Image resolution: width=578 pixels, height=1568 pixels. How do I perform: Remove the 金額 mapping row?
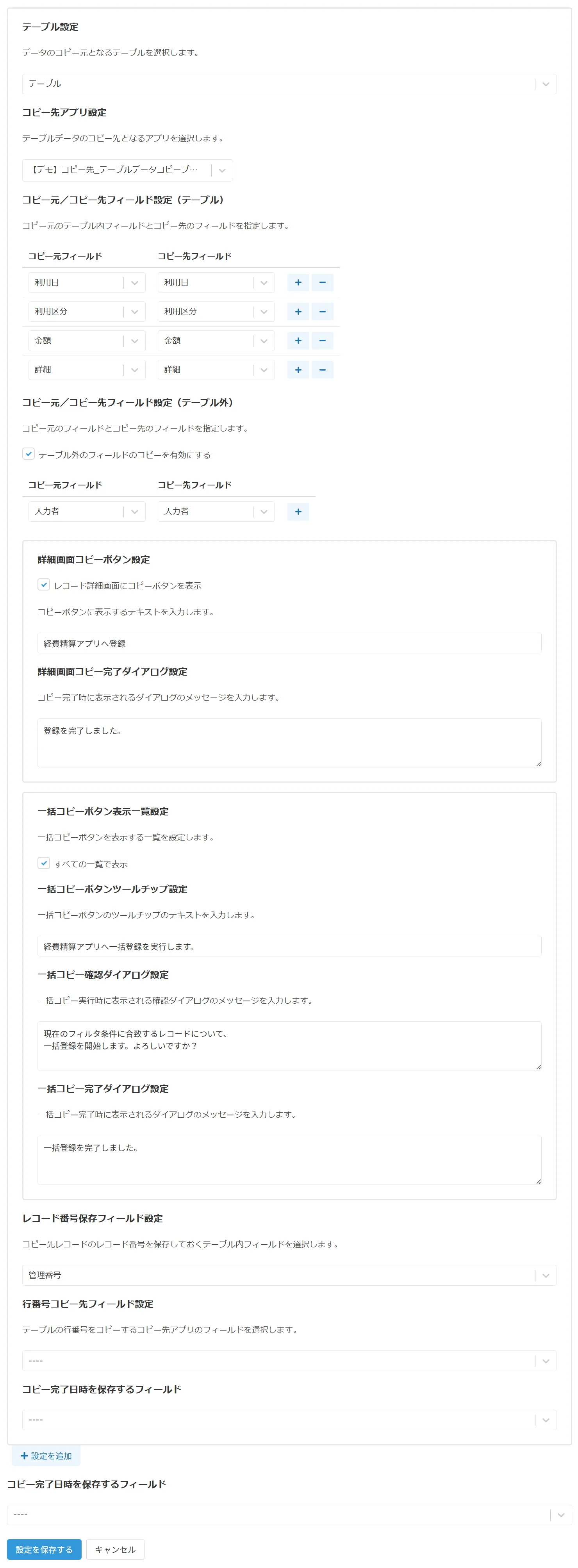click(x=323, y=341)
